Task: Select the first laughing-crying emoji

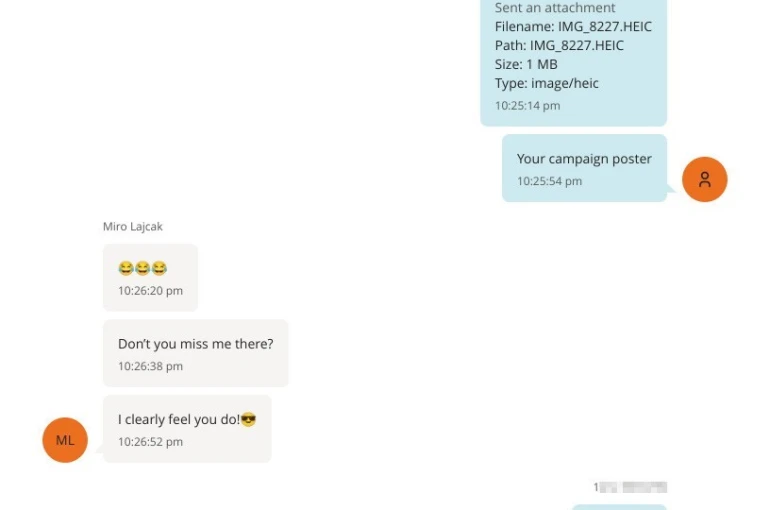Action: (x=126, y=268)
